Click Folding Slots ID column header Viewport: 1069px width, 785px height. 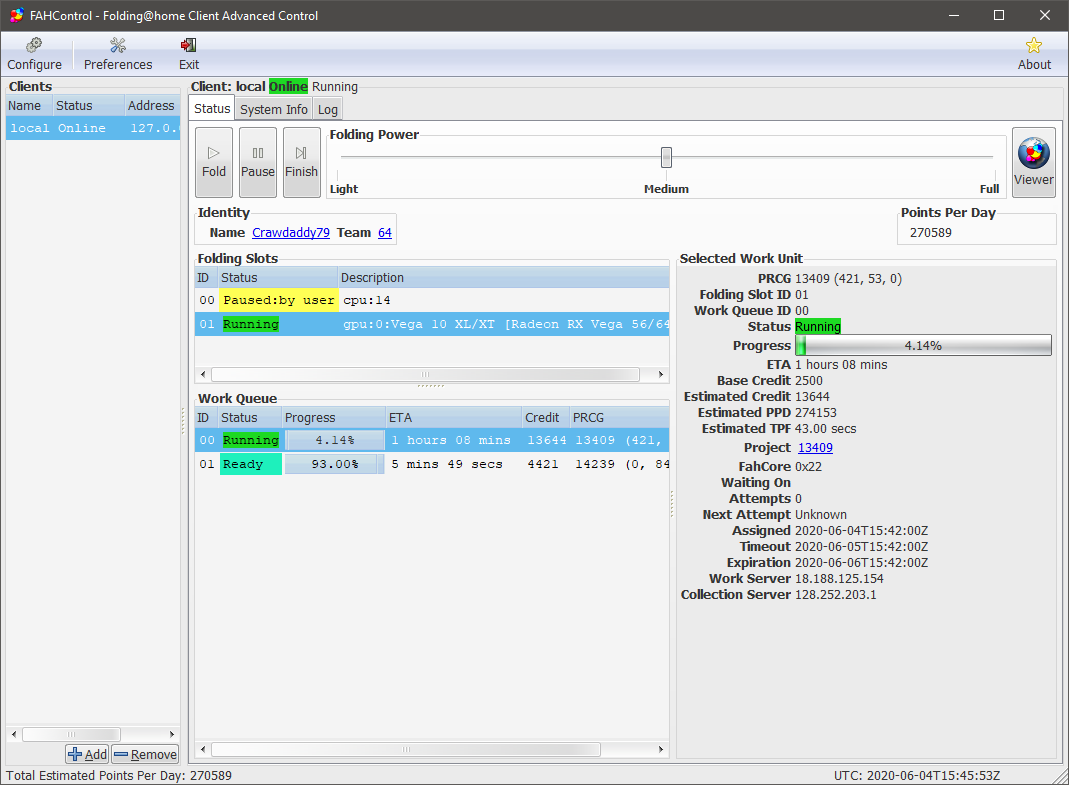click(x=207, y=278)
